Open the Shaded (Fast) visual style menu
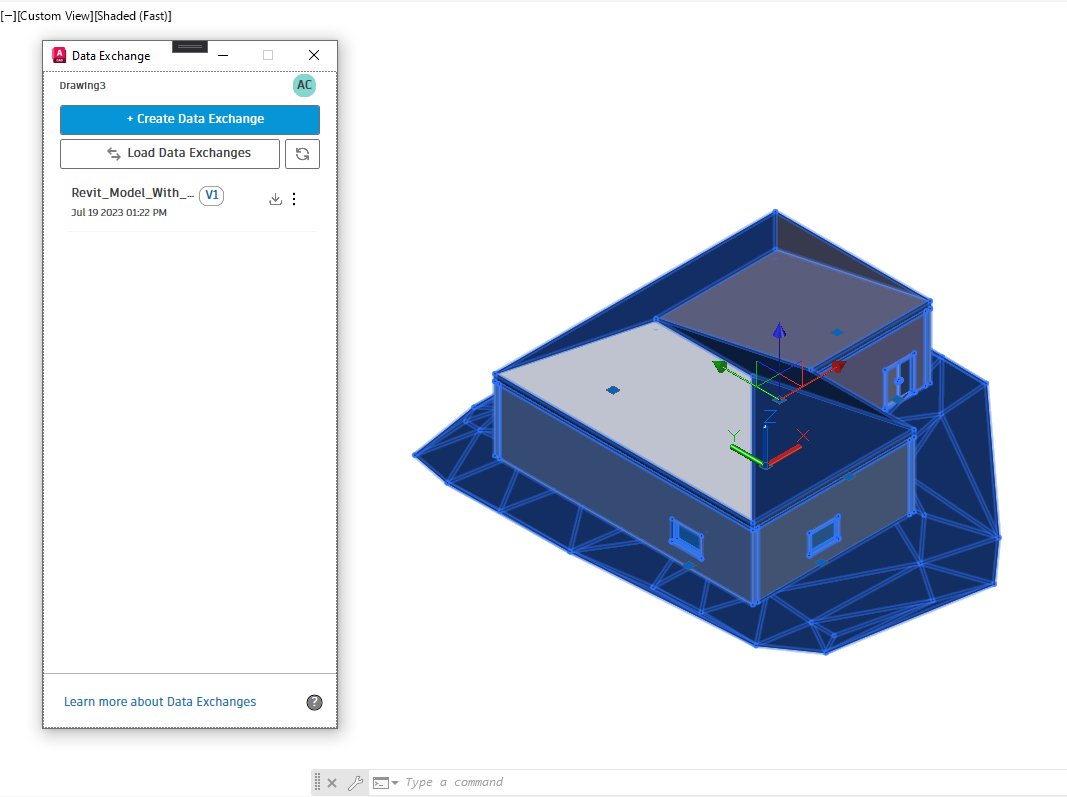Screen dimensions: 1067x797 click(x=132, y=16)
